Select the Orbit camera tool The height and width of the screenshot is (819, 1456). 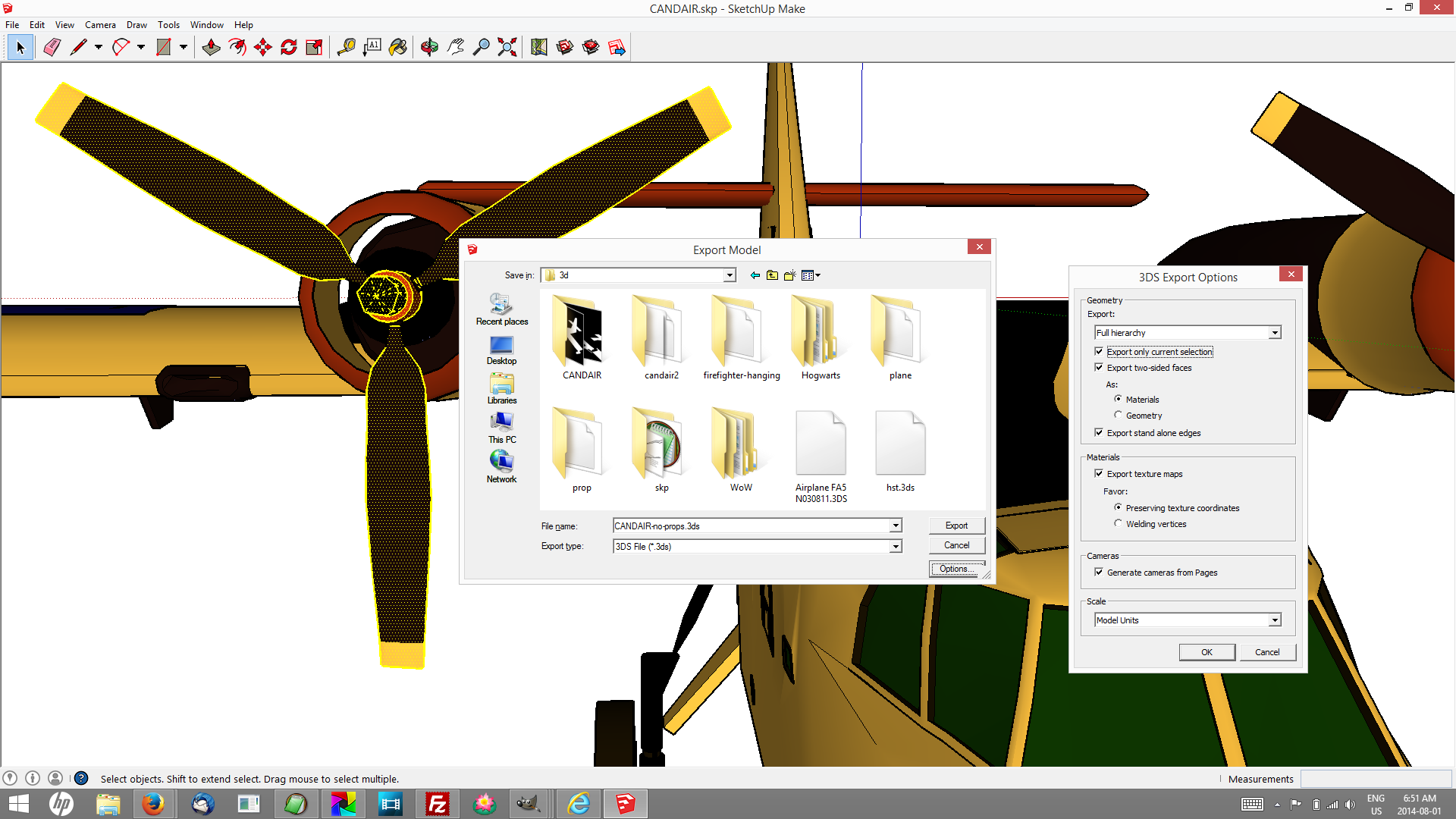click(x=429, y=48)
